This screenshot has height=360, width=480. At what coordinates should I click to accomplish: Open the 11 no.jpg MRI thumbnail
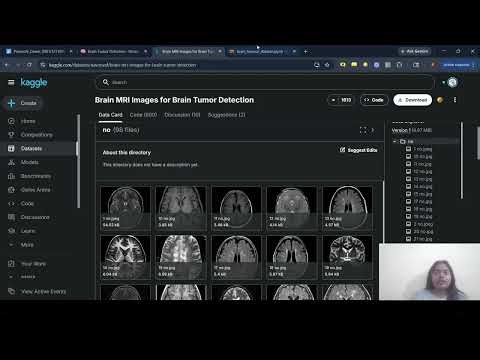click(x=236, y=208)
